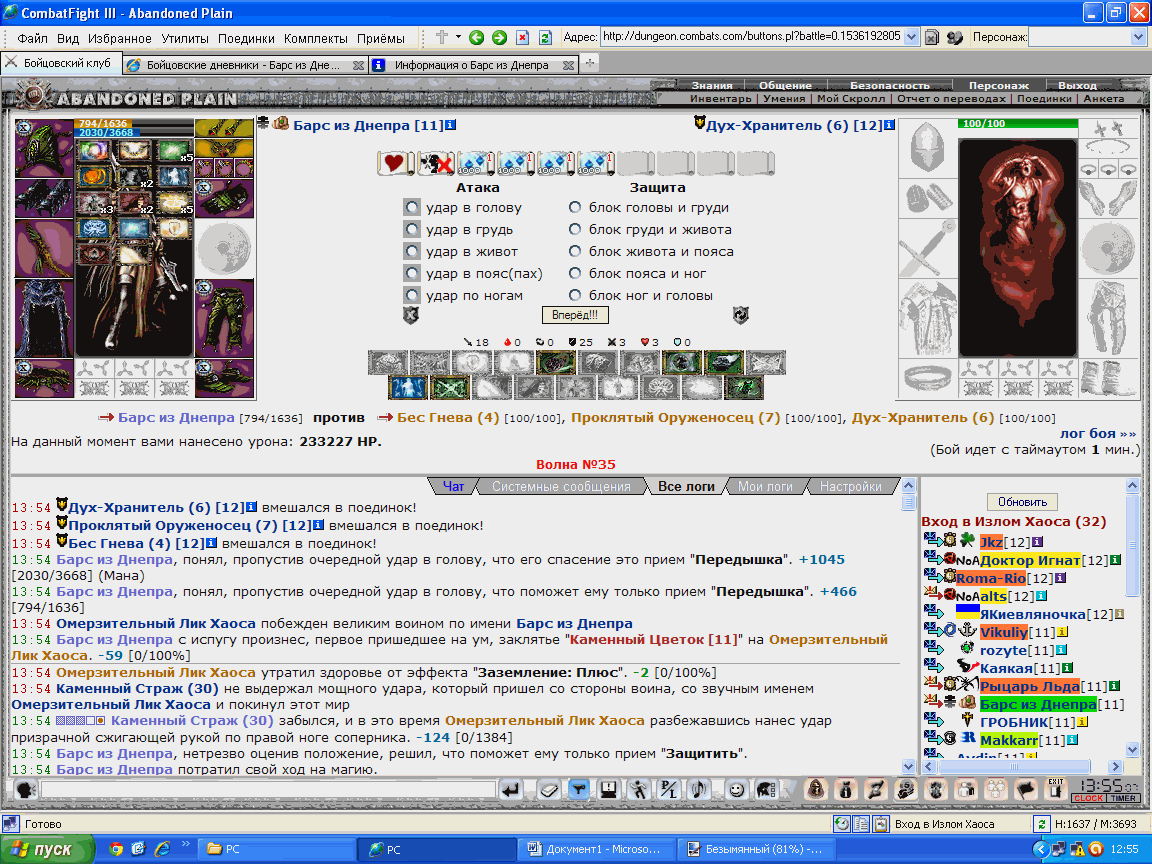This screenshot has height=864, width=1152.
Task: Click the green 100/100 enemy HP bar
Action: 1018,123
